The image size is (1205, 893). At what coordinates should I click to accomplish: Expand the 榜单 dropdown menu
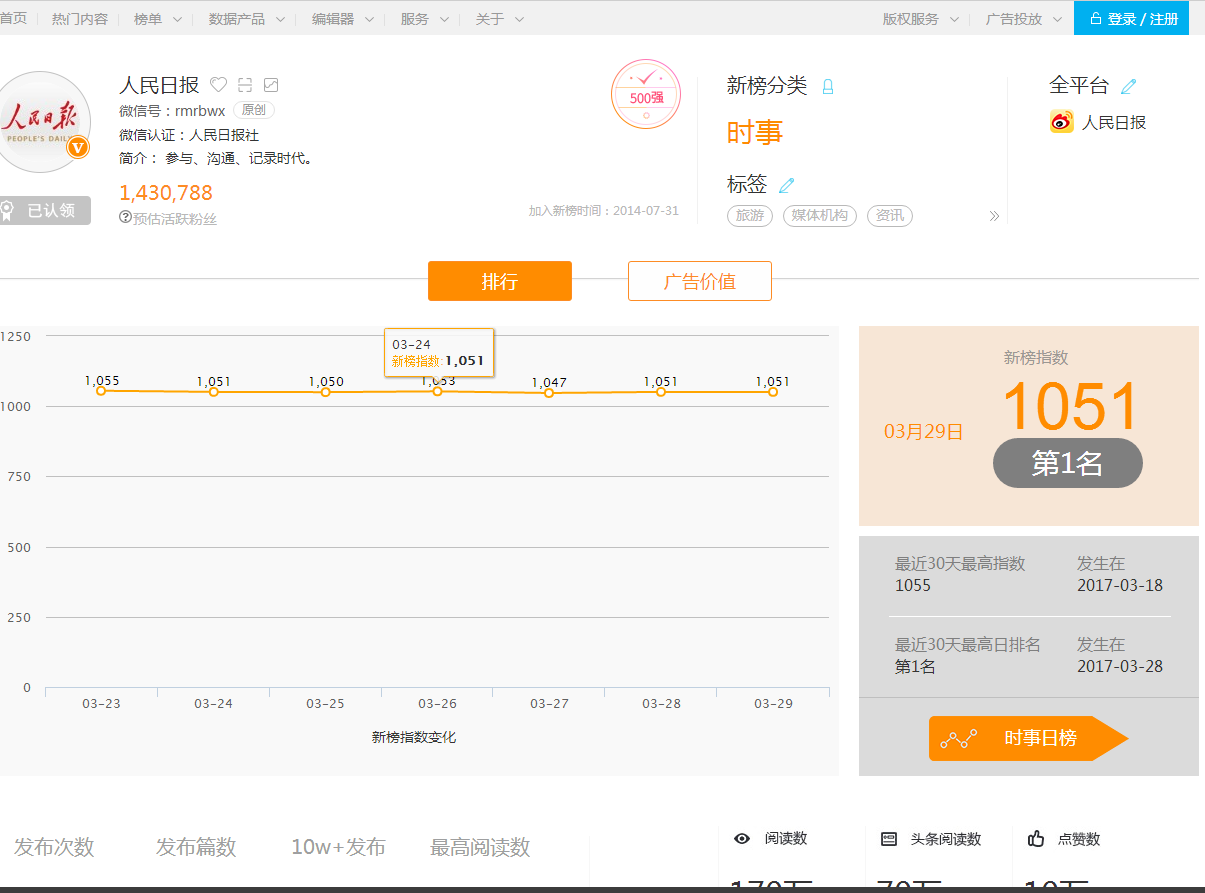point(158,19)
